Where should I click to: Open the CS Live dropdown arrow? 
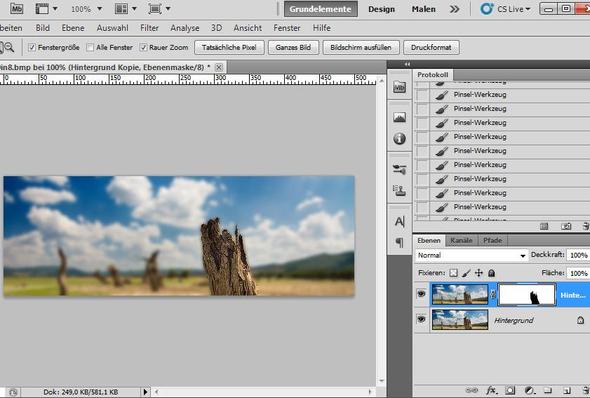(x=528, y=9)
